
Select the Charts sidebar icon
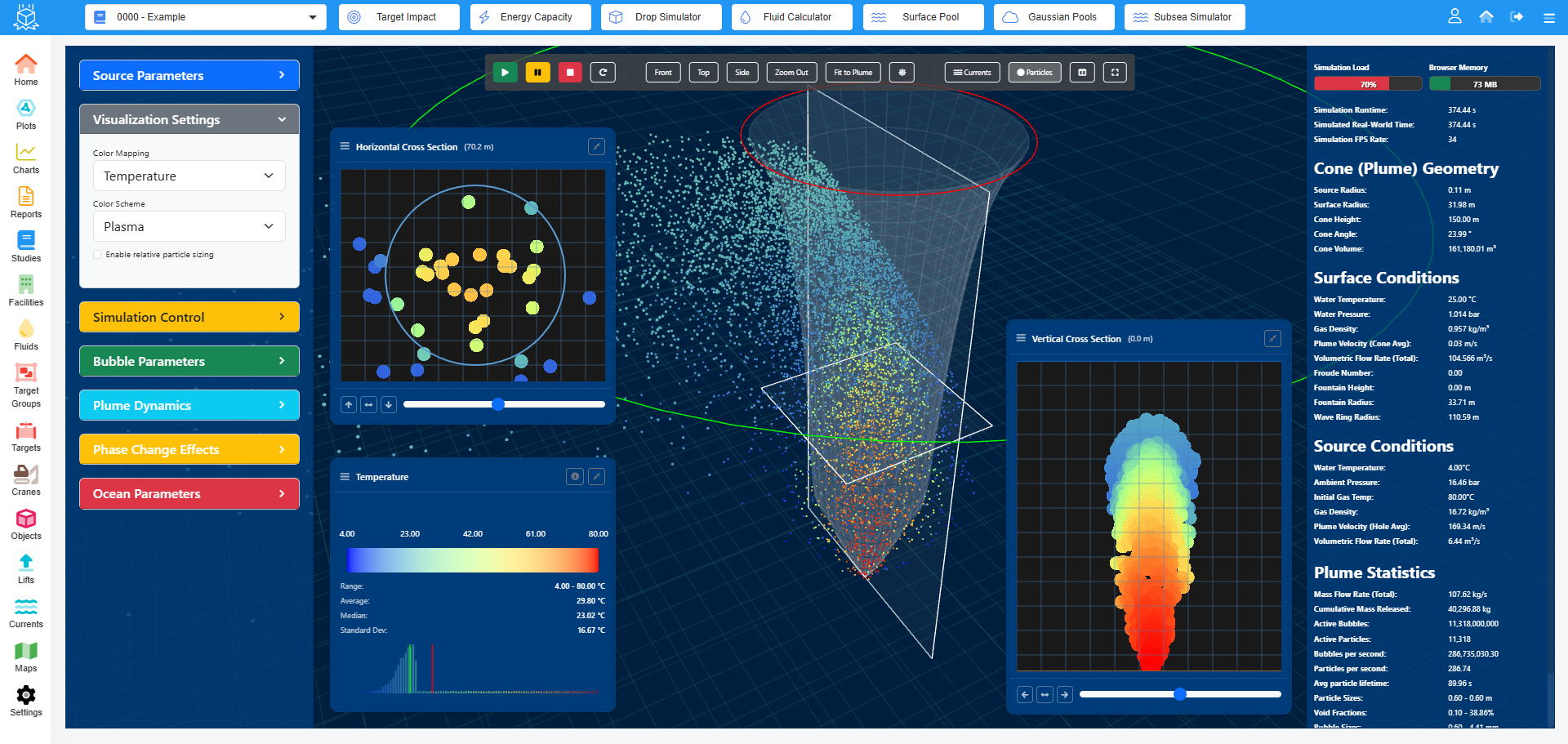[x=25, y=157]
